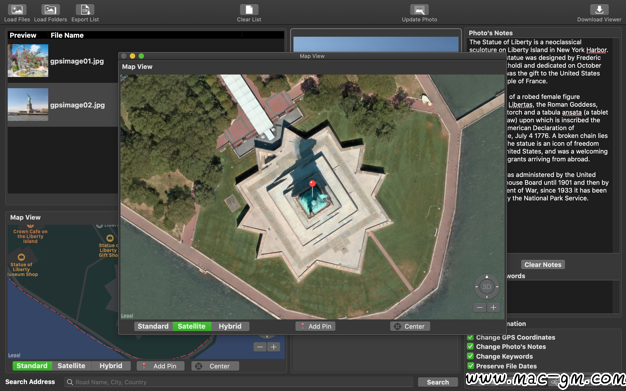This screenshot has height=391, width=626.
Task: Click the Search button beside the address field
Action: pyautogui.click(x=438, y=382)
